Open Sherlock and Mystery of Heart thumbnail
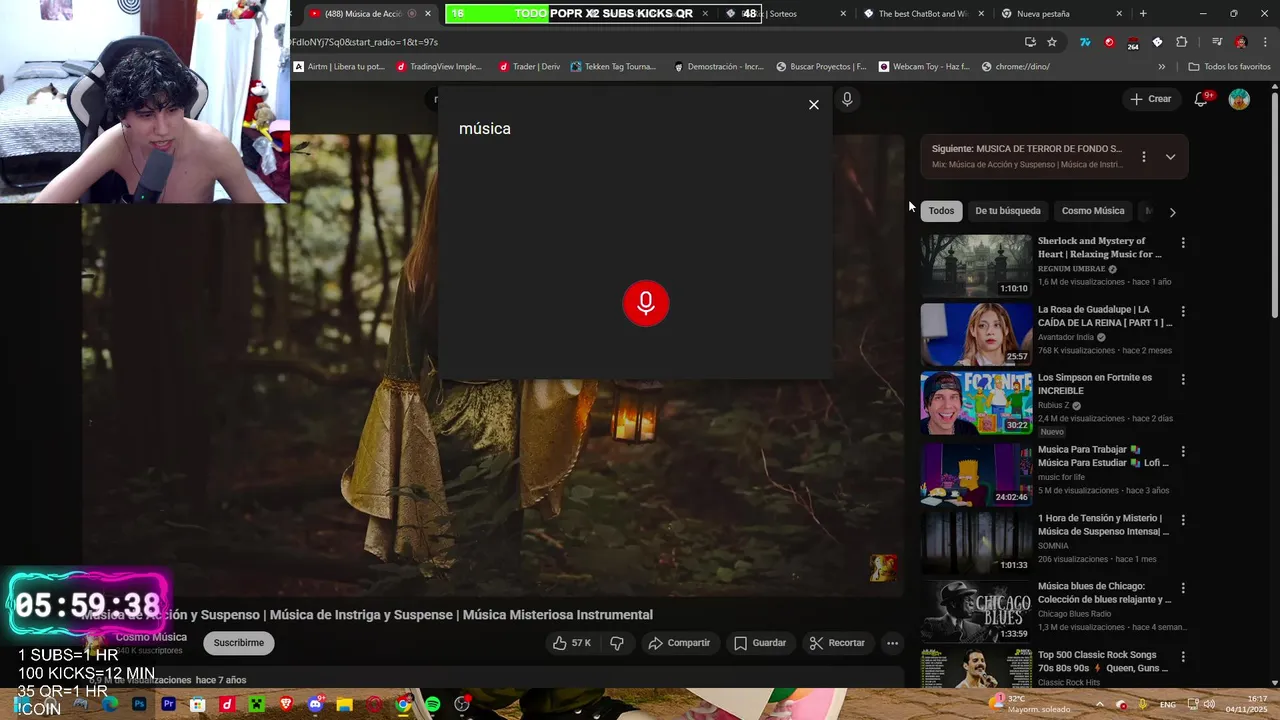Screen dimensions: 1280x720 coord(976,266)
